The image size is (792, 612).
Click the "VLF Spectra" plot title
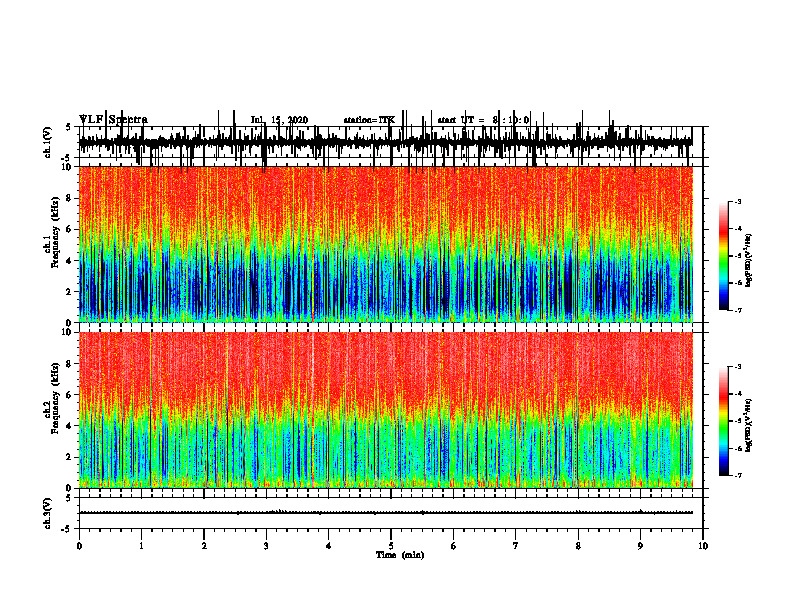113,120
